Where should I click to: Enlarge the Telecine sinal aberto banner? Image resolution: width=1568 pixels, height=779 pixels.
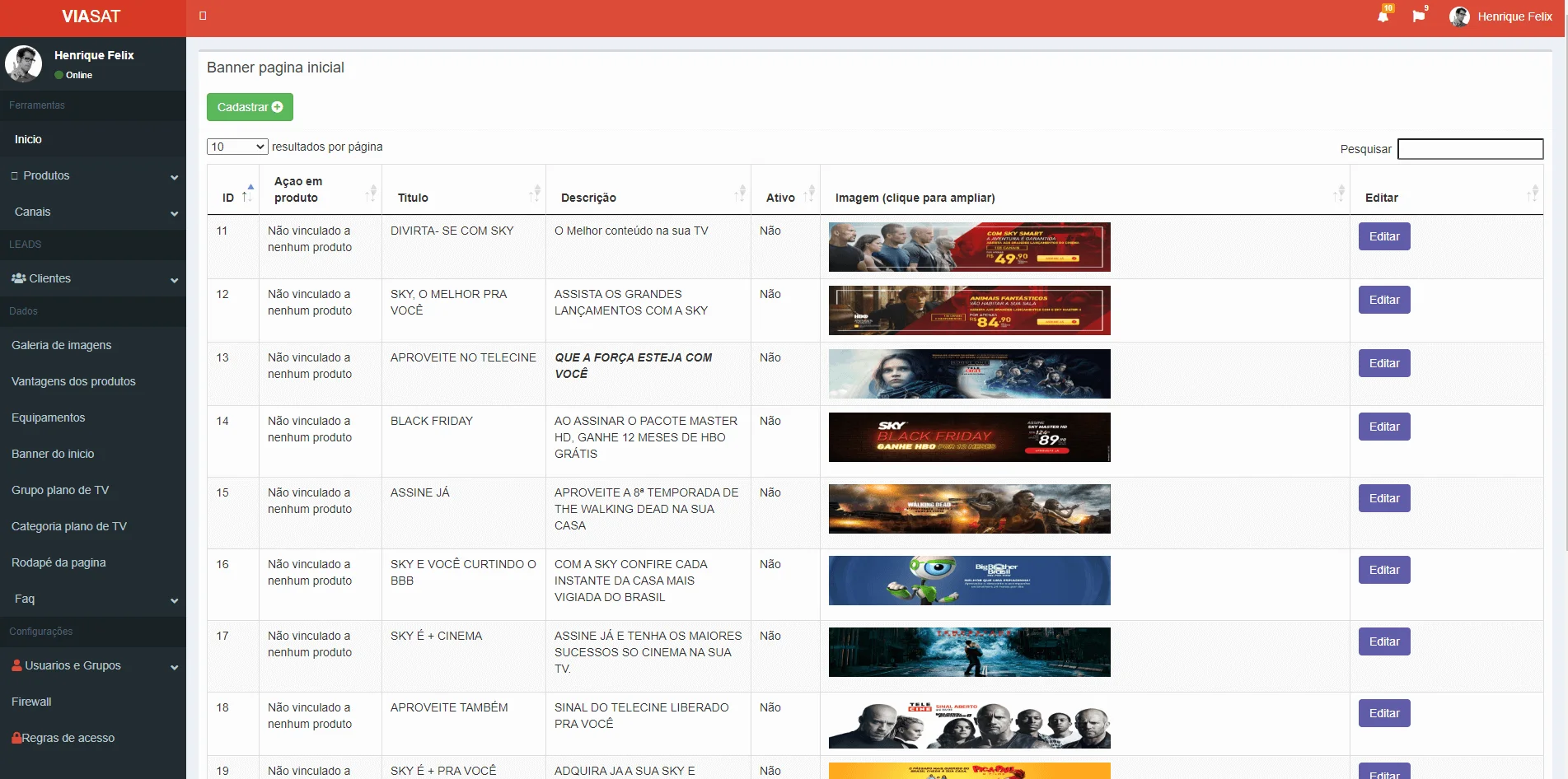tap(970, 724)
